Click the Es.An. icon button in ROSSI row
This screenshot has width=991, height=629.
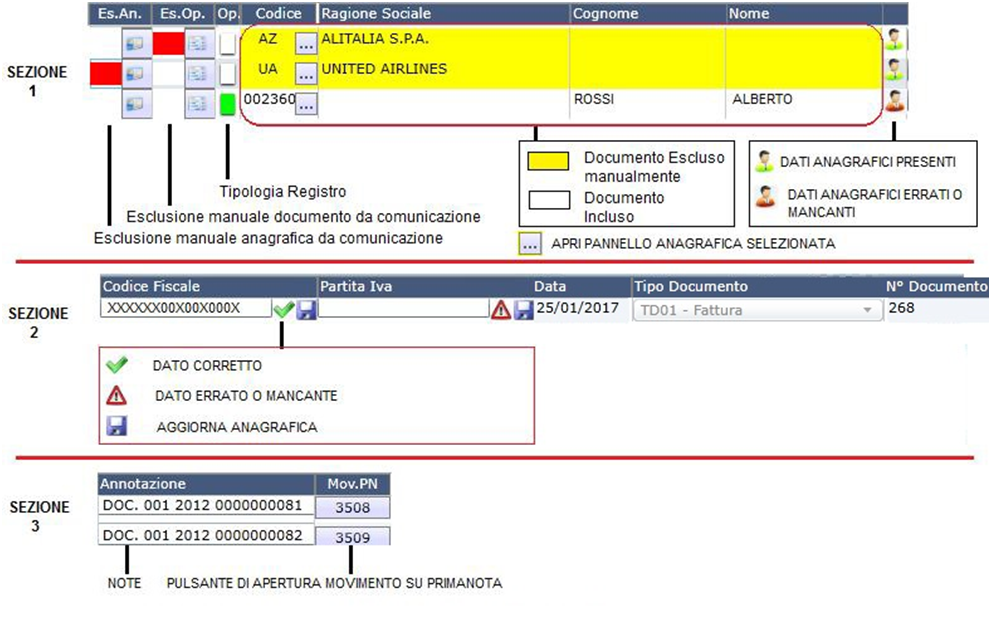[x=137, y=104]
